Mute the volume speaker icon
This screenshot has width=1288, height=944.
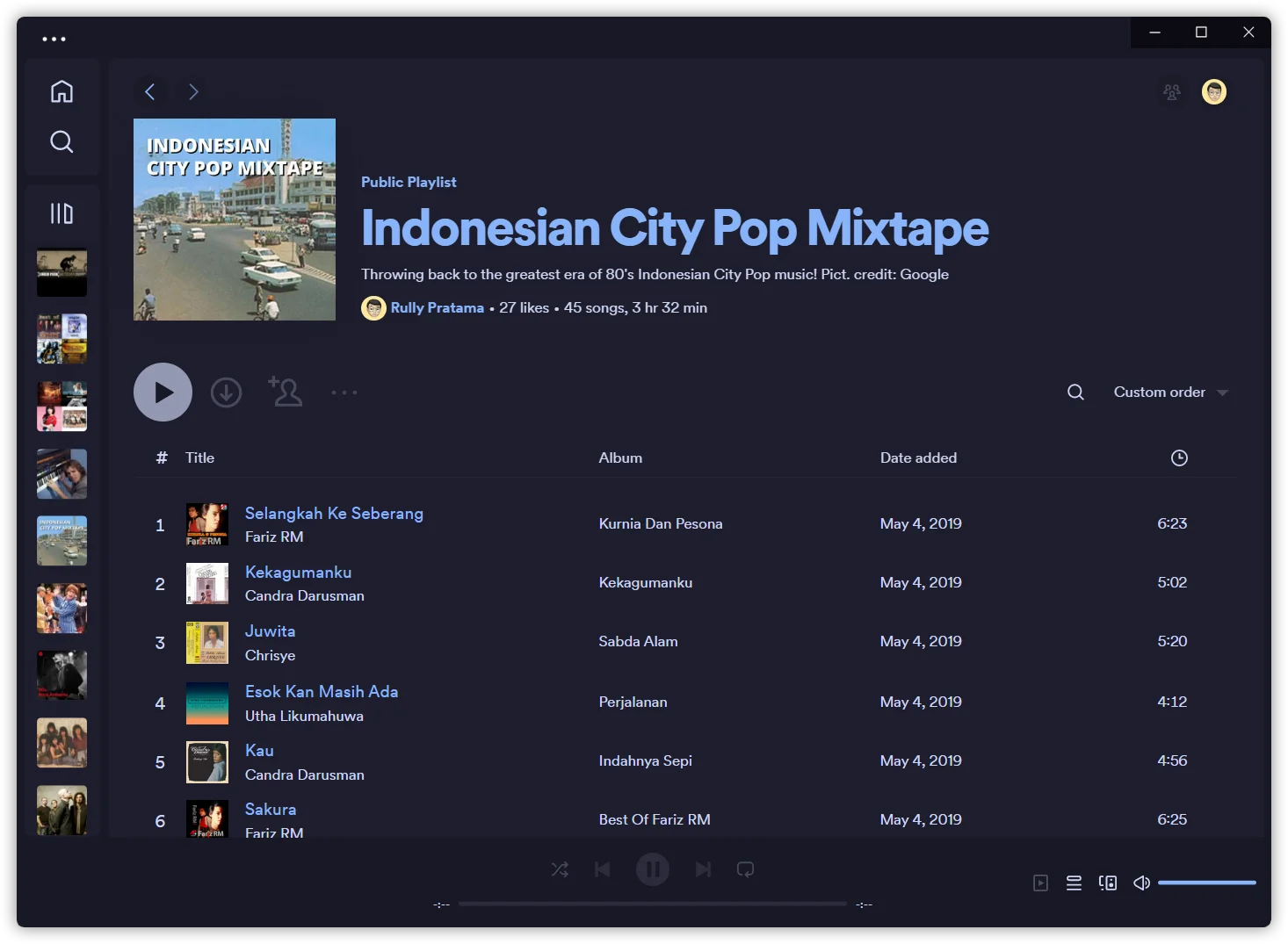click(x=1141, y=883)
